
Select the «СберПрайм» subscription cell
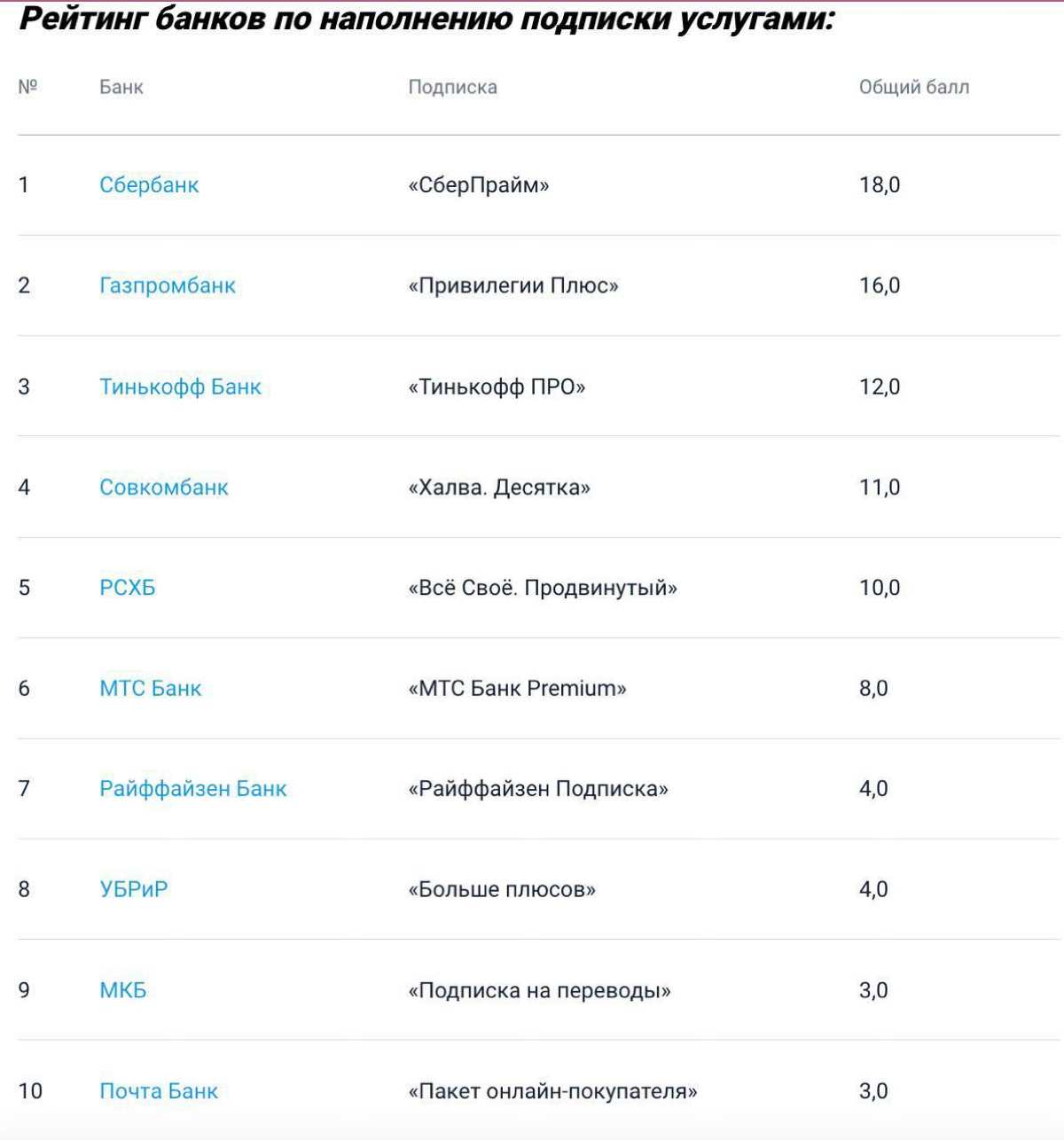[x=479, y=185]
